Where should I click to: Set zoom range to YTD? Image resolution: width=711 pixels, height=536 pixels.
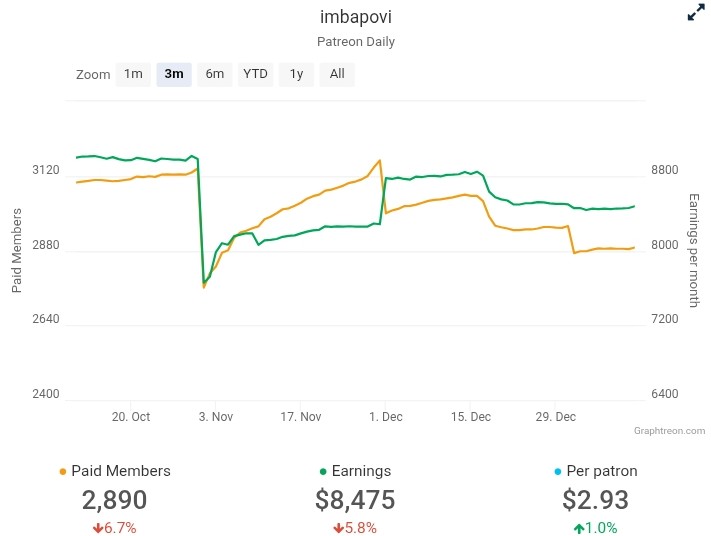[x=256, y=74]
